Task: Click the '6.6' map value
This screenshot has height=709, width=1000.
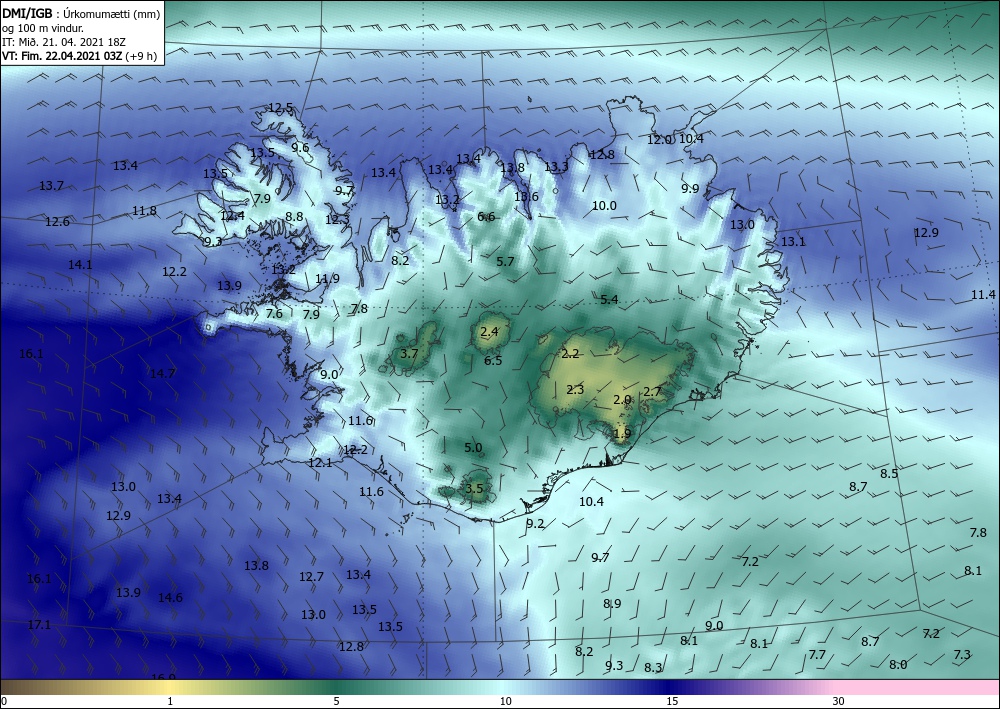Action: (486, 217)
